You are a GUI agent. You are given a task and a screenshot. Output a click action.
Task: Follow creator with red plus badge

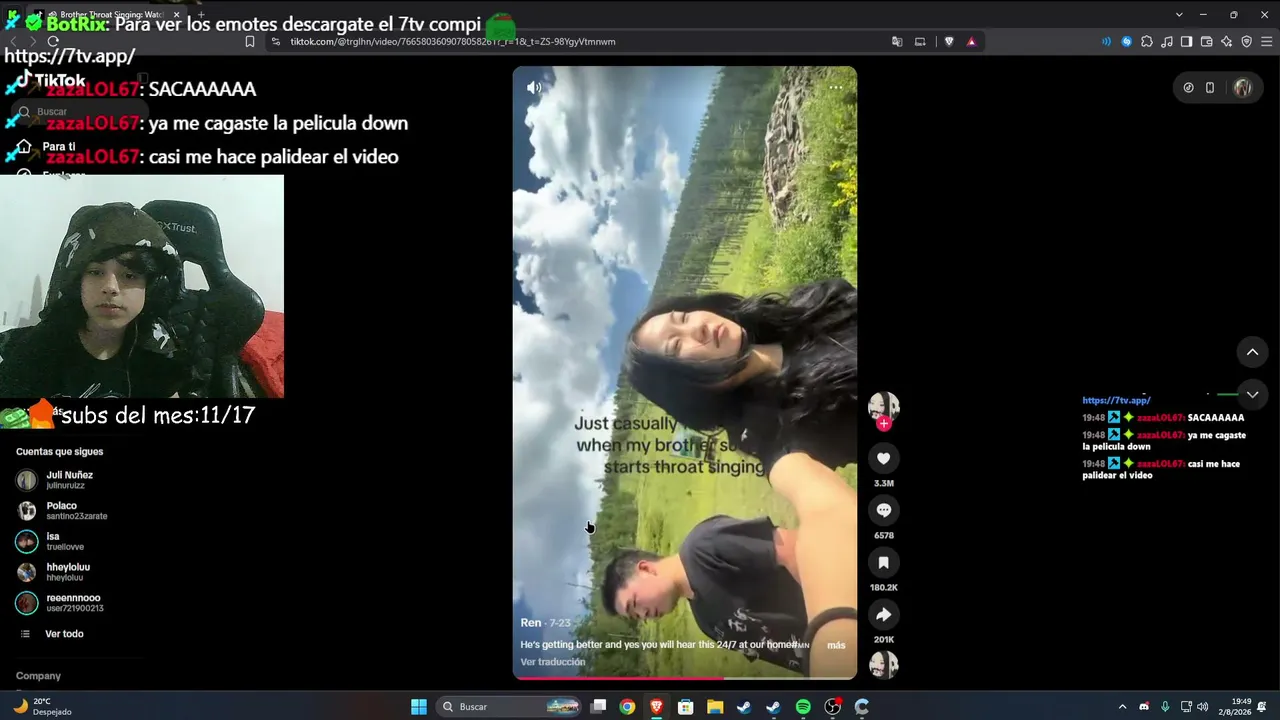click(884, 424)
